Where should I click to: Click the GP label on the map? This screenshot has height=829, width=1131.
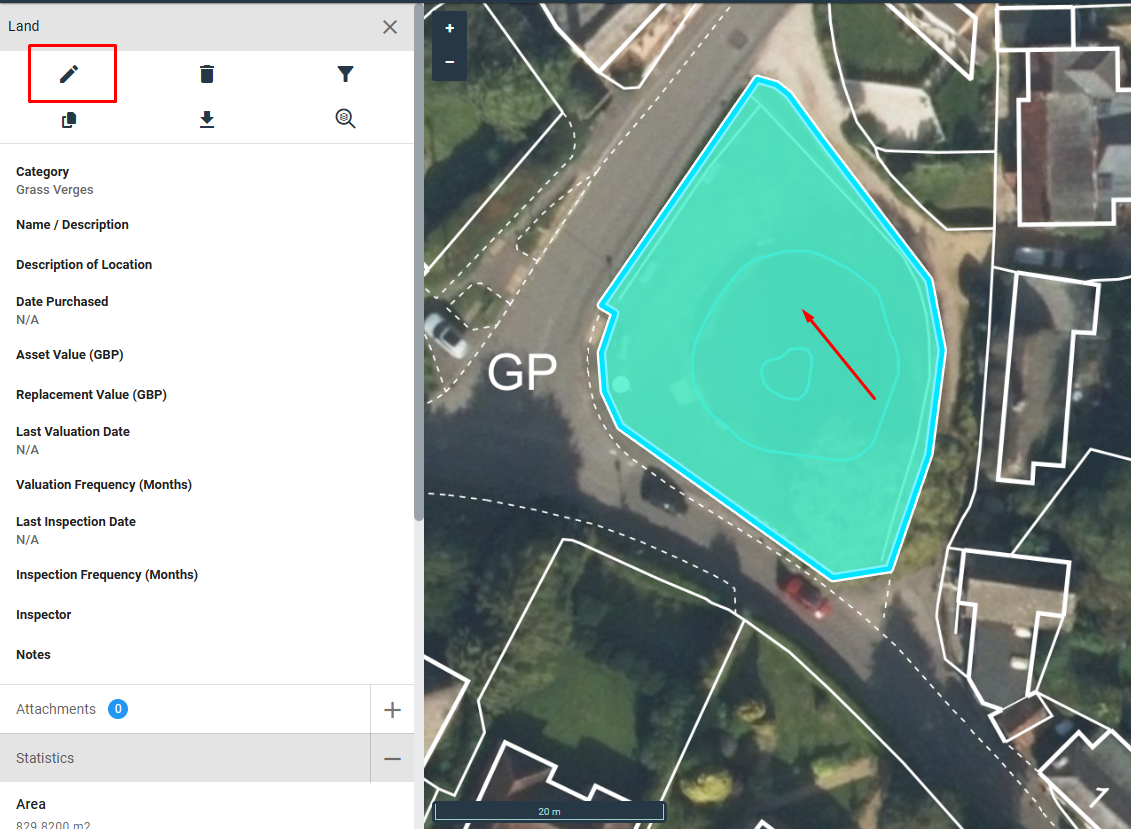(521, 373)
